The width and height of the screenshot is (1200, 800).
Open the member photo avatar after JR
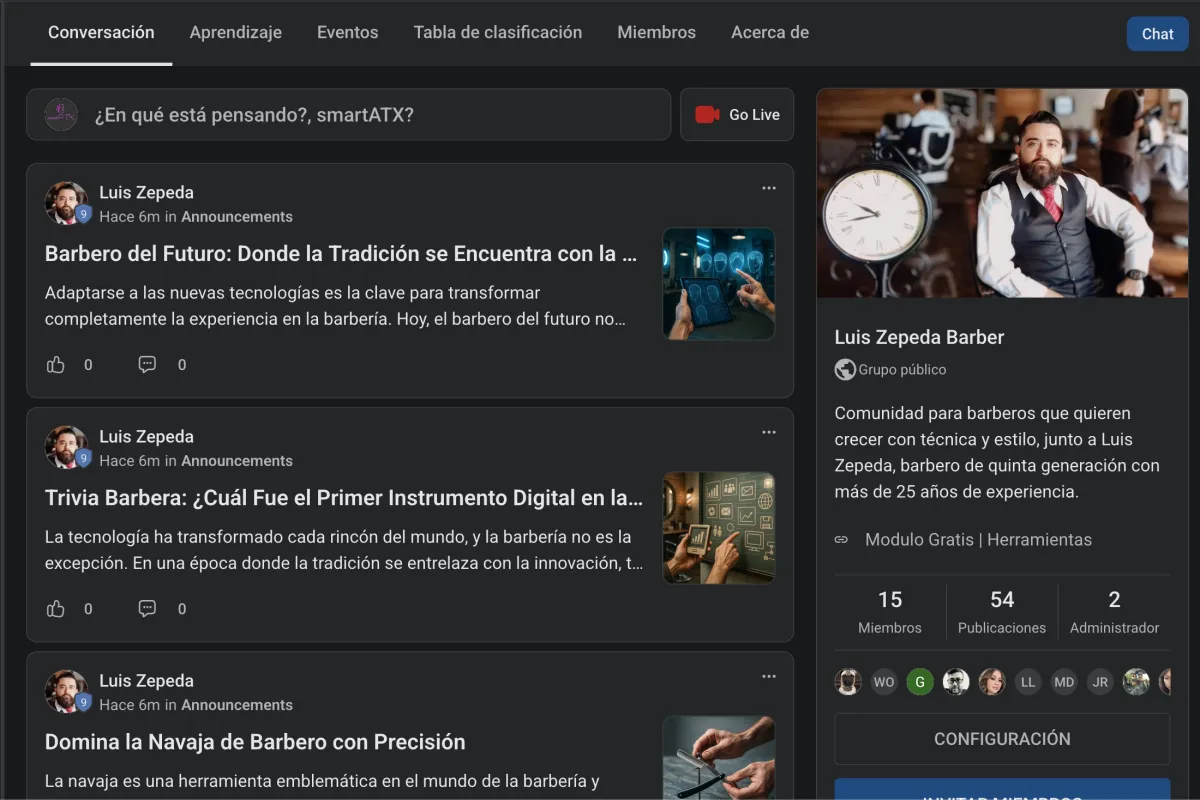click(1136, 682)
